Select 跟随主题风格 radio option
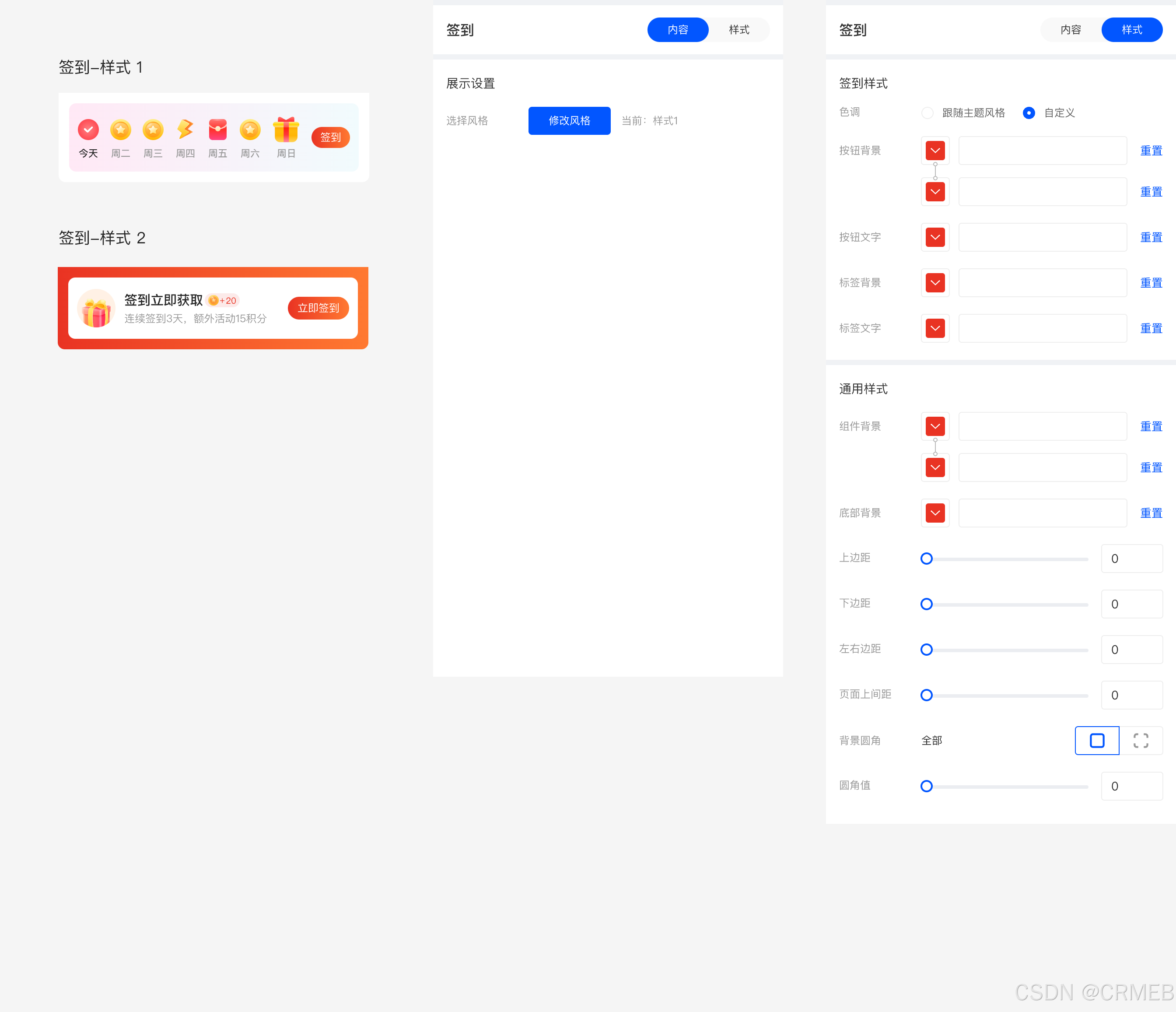 coord(927,113)
